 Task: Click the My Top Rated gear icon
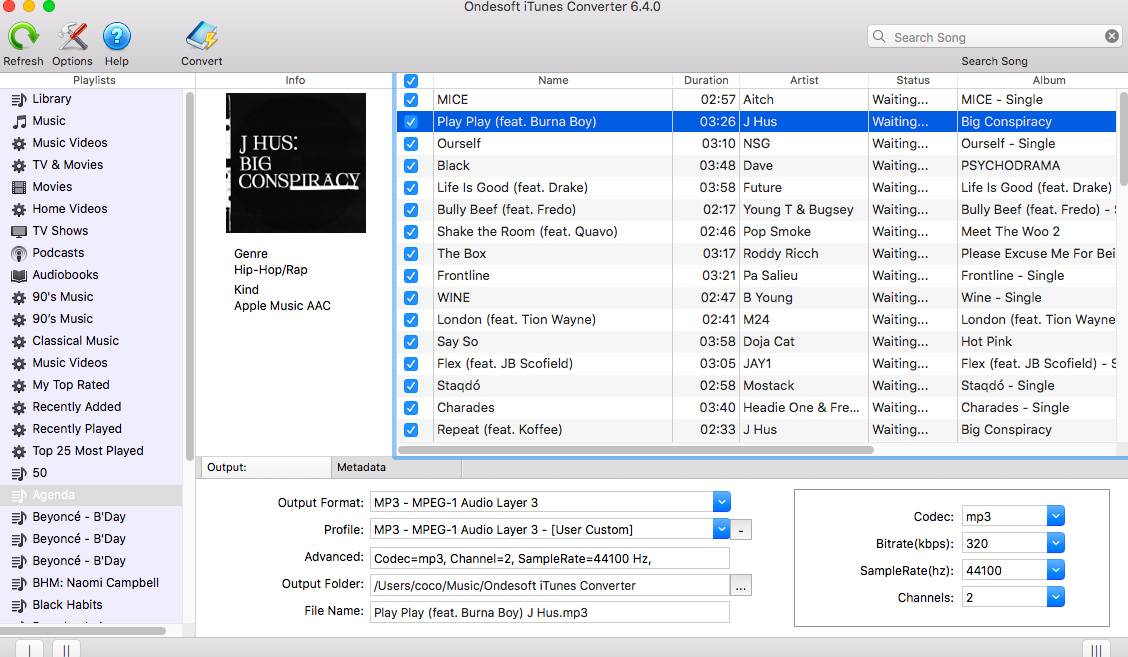pos(19,385)
